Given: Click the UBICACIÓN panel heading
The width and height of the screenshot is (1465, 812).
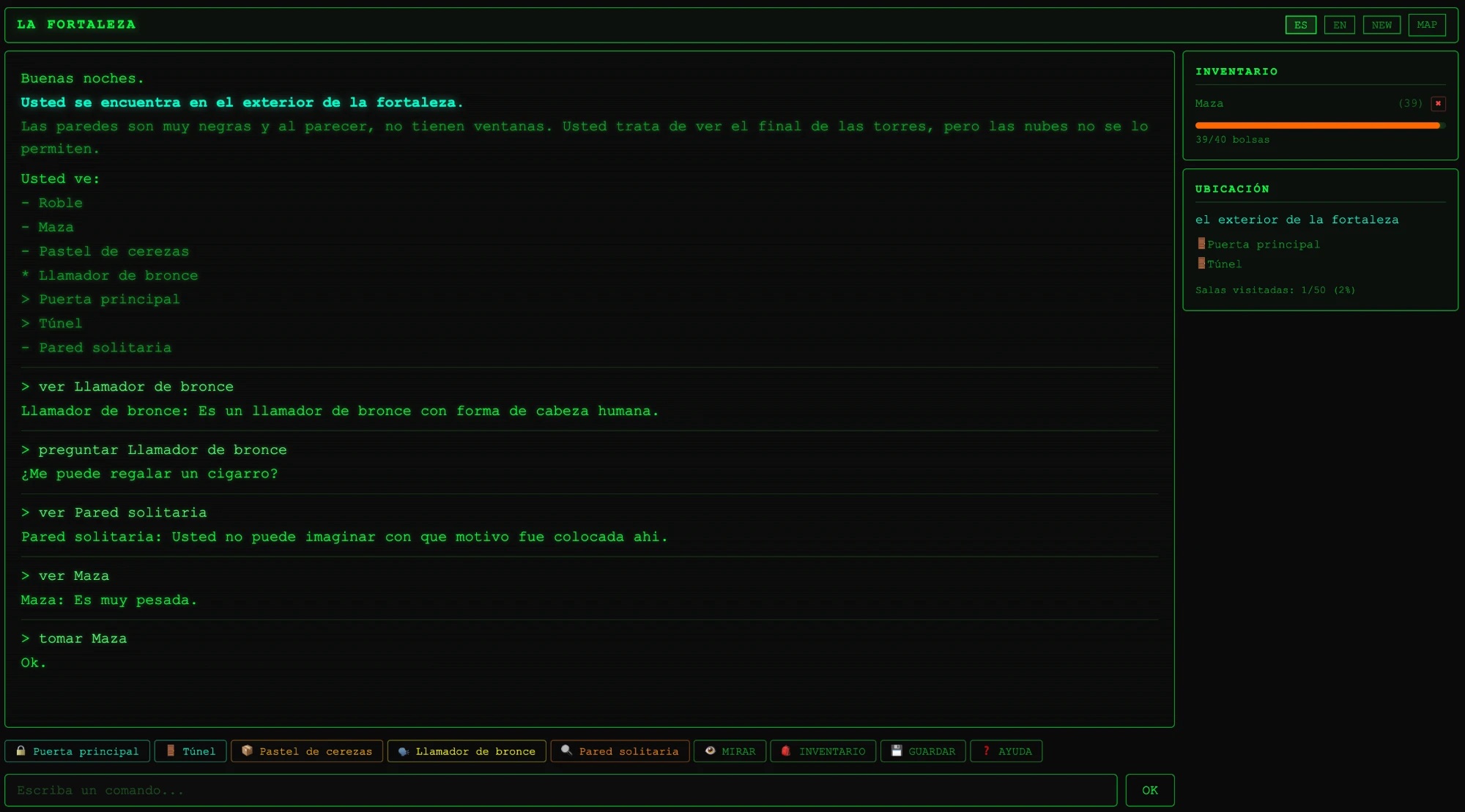Looking at the screenshot, I should [1232, 188].
